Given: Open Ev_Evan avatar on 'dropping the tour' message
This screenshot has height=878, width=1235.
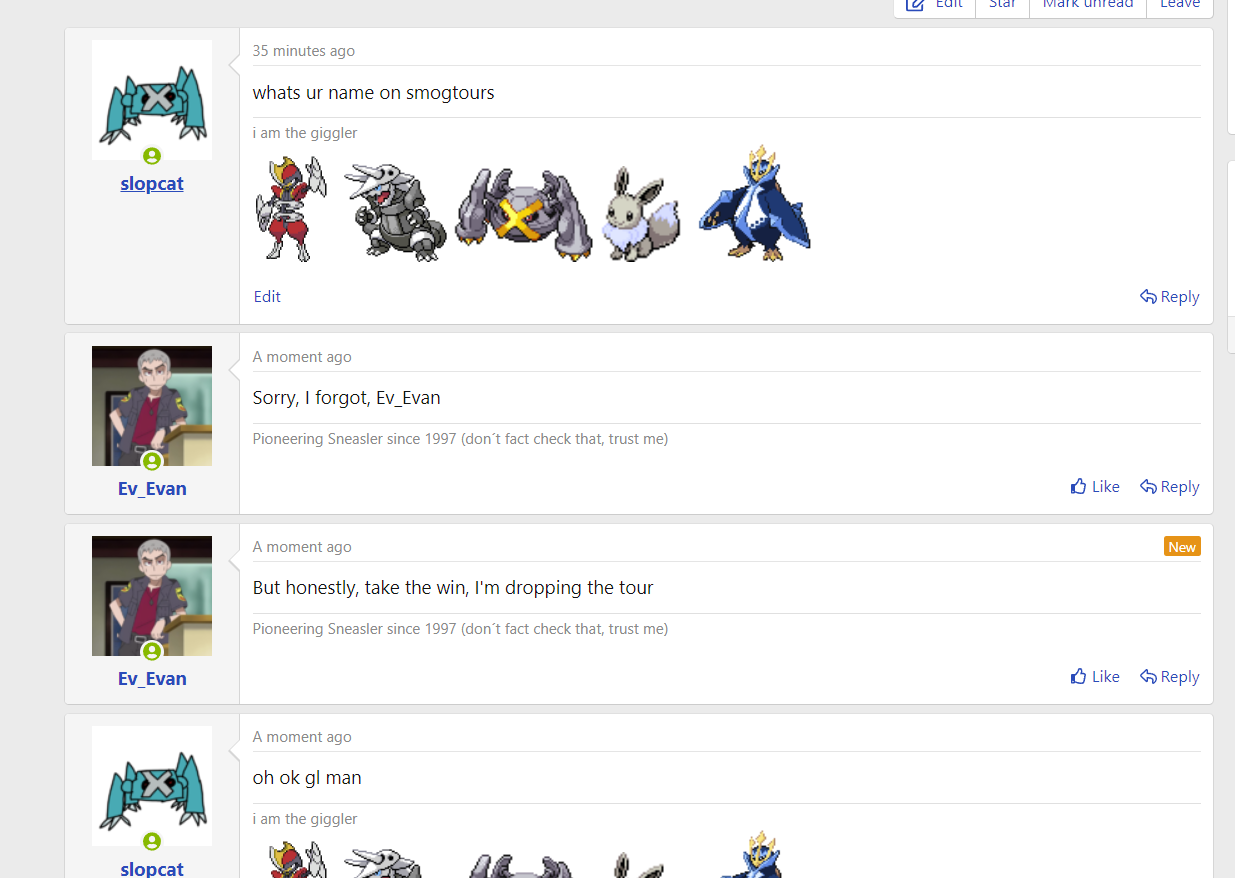Looking at the screenshot, I should [152, 596].
